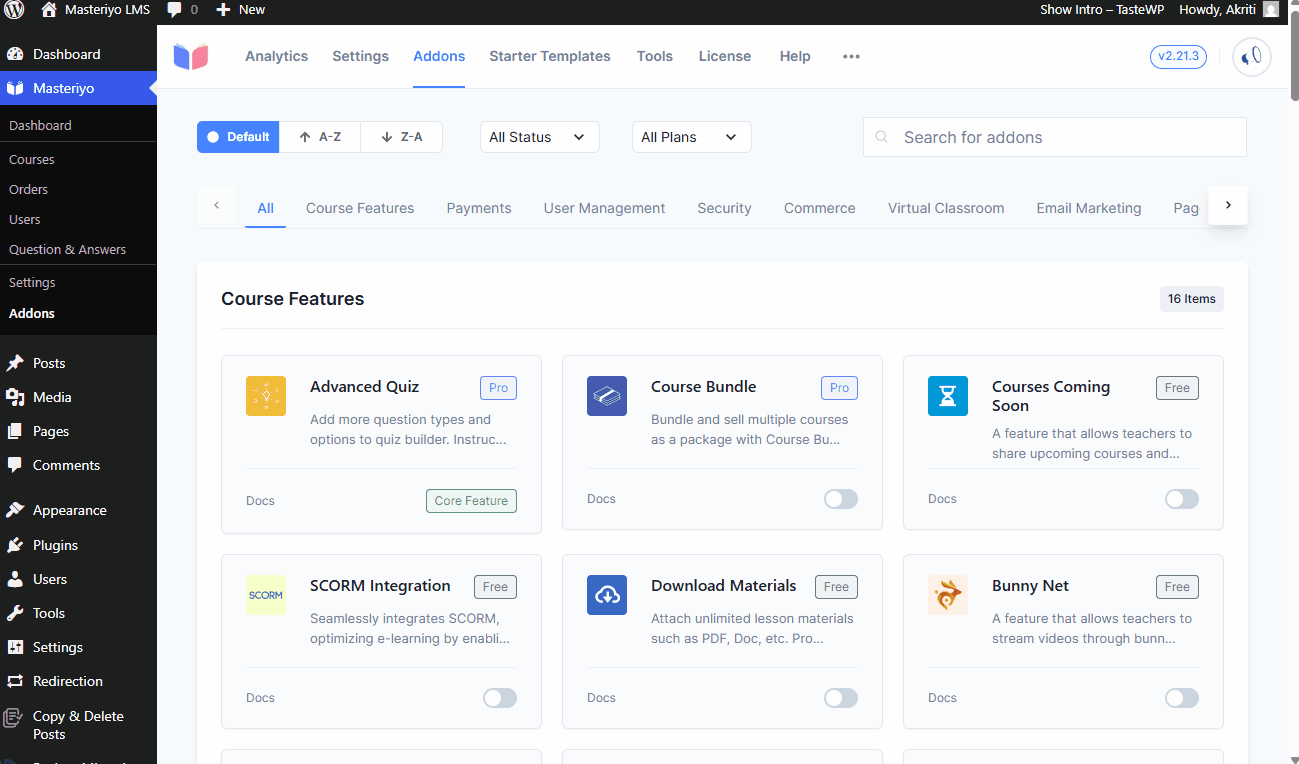The height and width of the screenshot is (764, 1299).
Task: Enable the Course Bundle addon toggle
Action: pos(841,499)
